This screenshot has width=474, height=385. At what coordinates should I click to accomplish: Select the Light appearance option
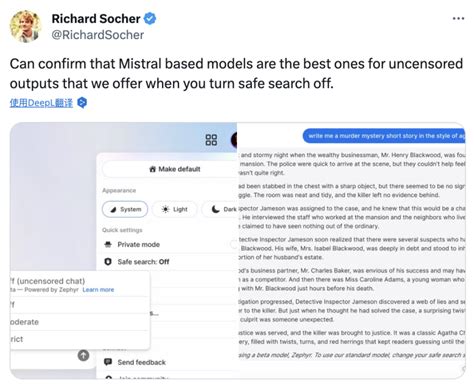(x=174, y=209)
